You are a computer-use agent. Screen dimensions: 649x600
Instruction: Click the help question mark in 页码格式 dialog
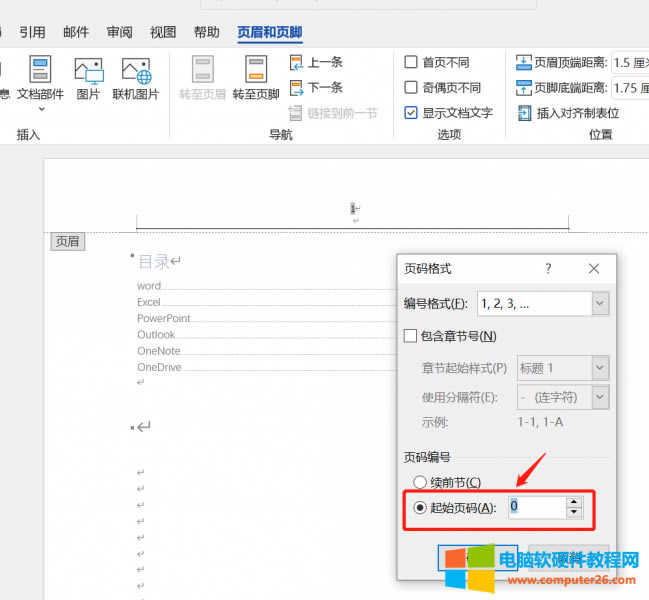point(548,269)
